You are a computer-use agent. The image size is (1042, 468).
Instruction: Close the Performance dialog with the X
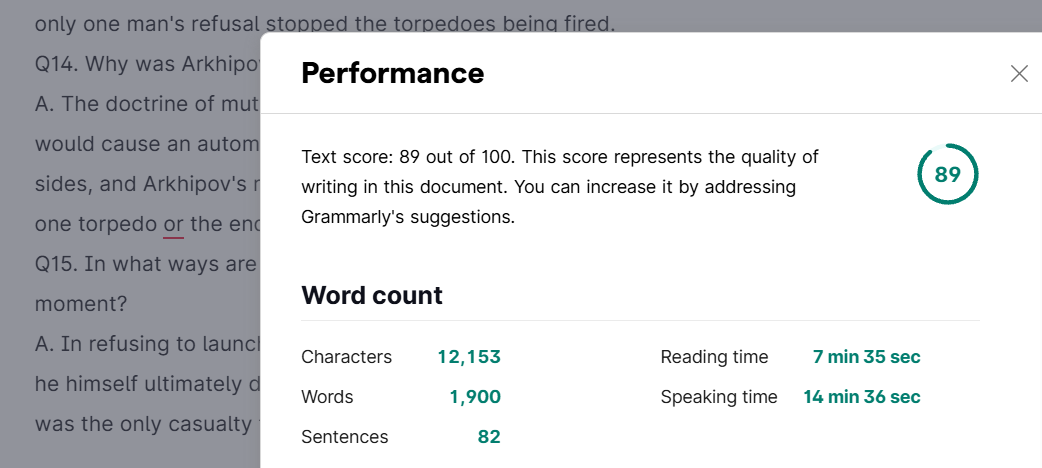click(1019, 74)
